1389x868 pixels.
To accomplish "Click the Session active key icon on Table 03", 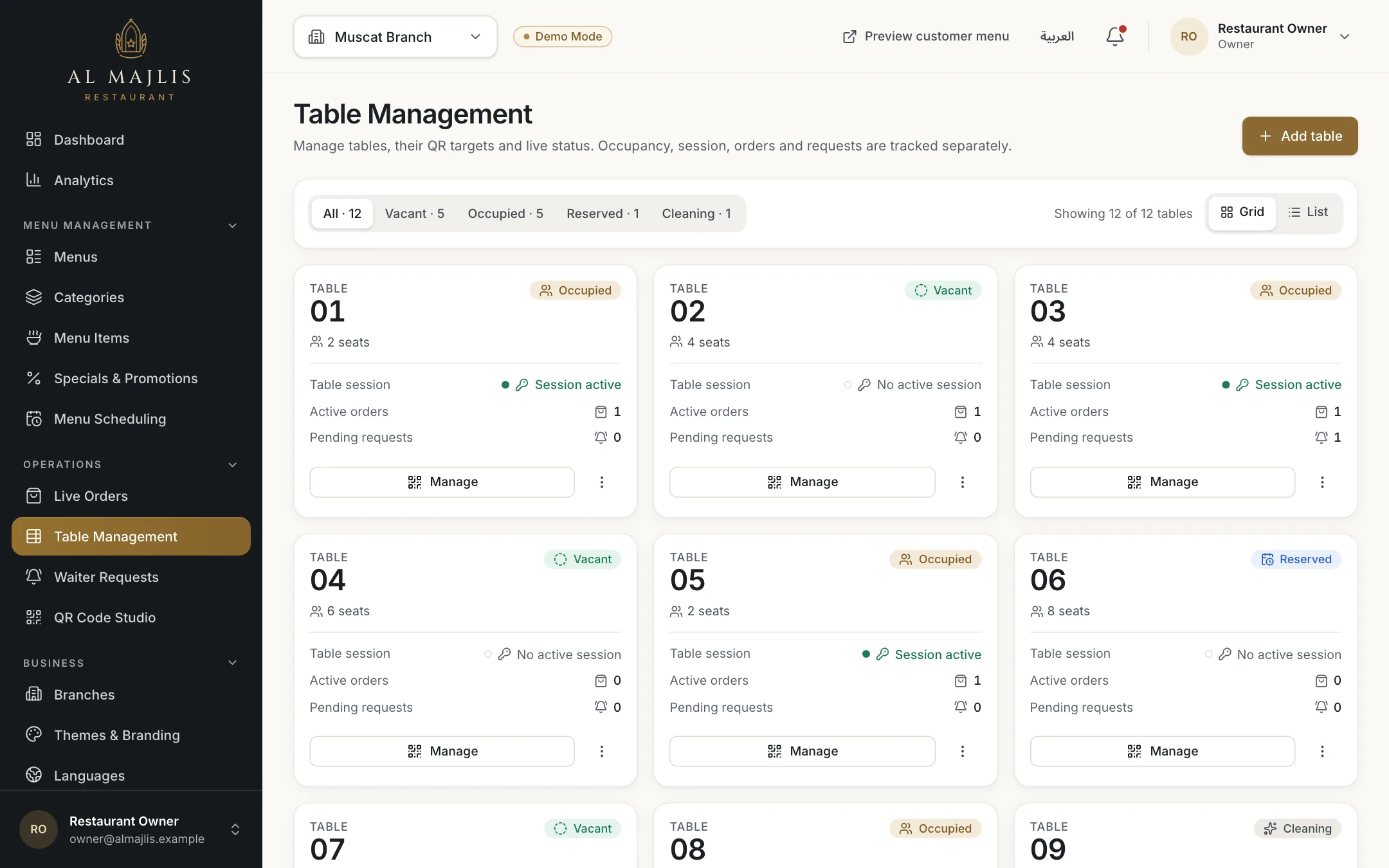I will 1242,384.
